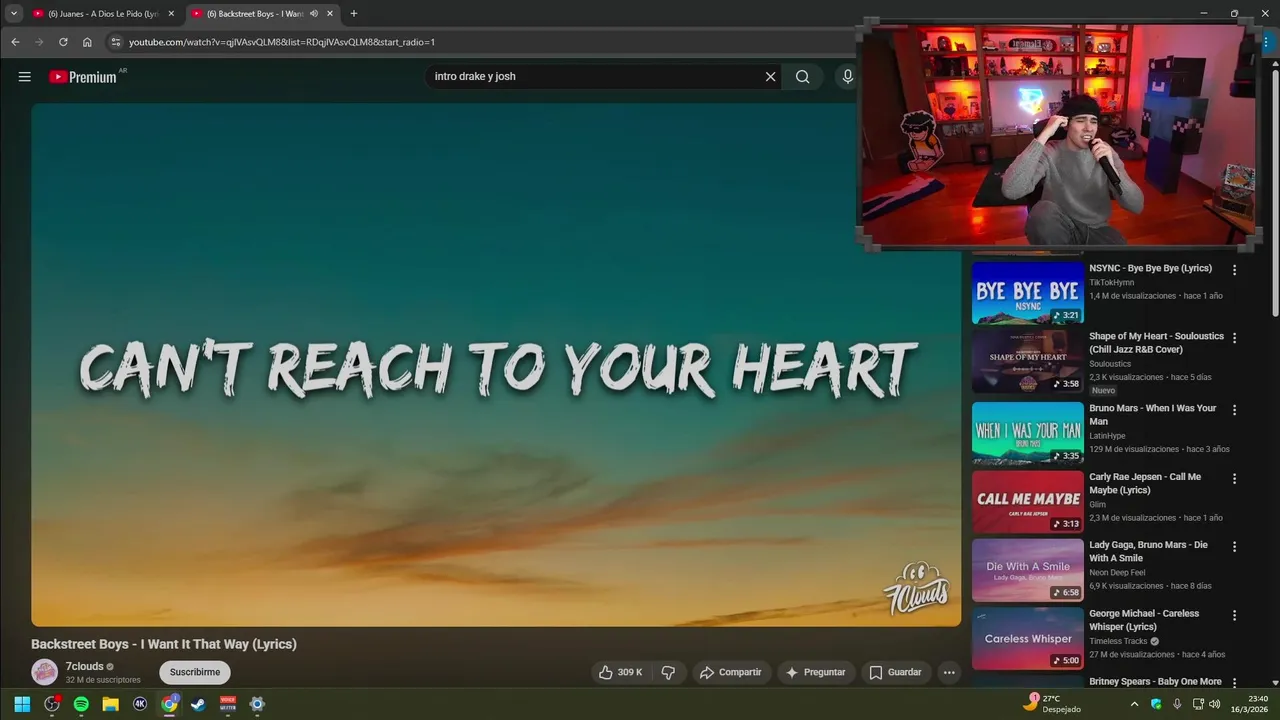
Task: Open options for When I Was Your Man
Action: (x=1234, y=410)
